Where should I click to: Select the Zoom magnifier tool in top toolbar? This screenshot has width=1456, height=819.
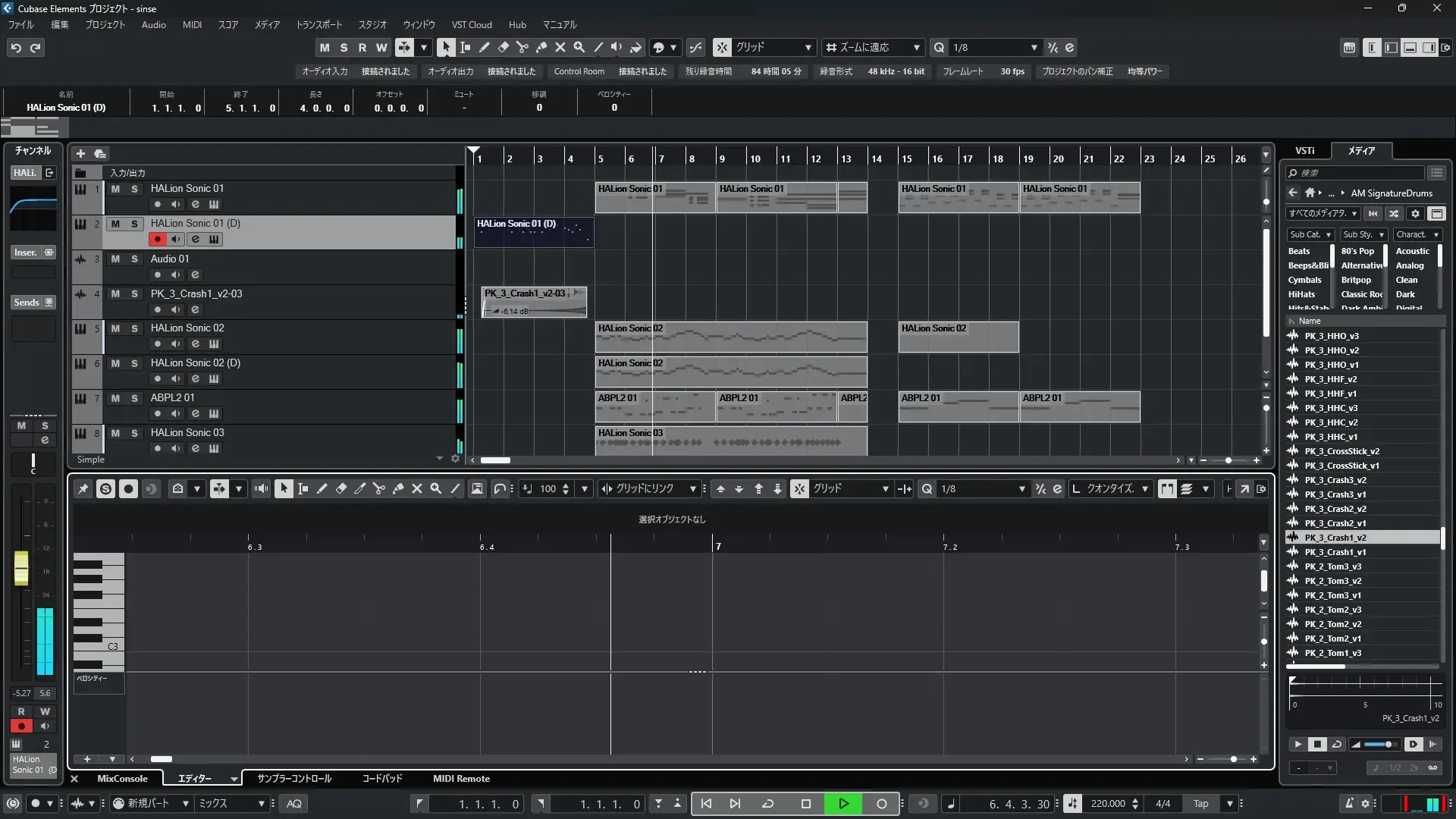579,47
